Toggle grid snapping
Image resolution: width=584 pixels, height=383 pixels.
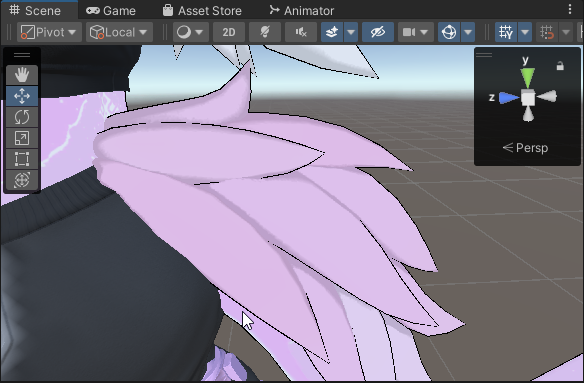(547, 32)
